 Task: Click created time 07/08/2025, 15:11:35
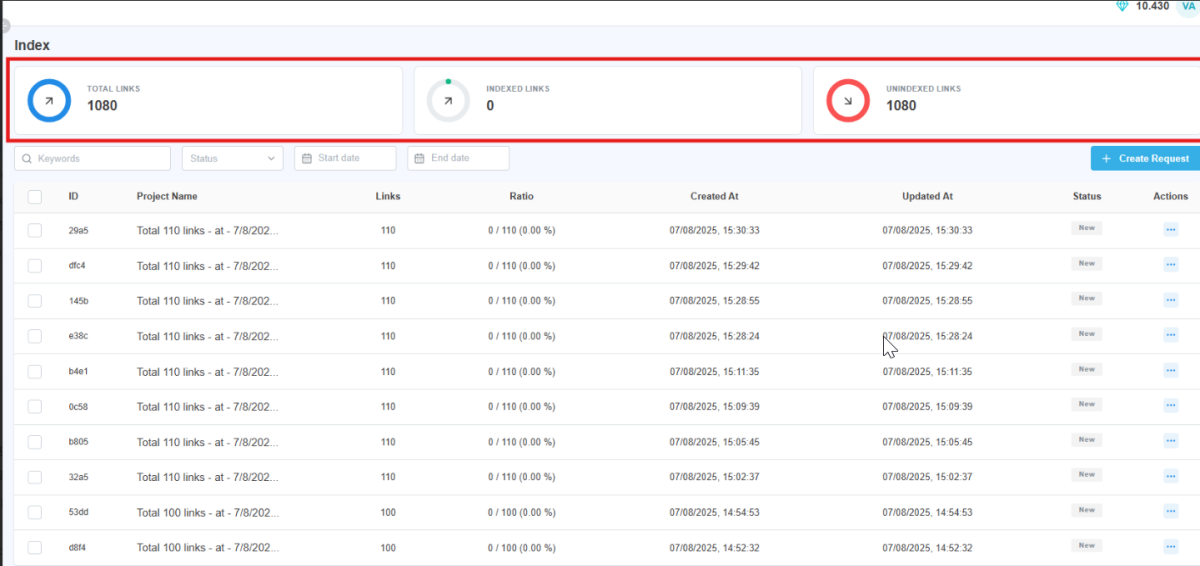click(714, 371)
